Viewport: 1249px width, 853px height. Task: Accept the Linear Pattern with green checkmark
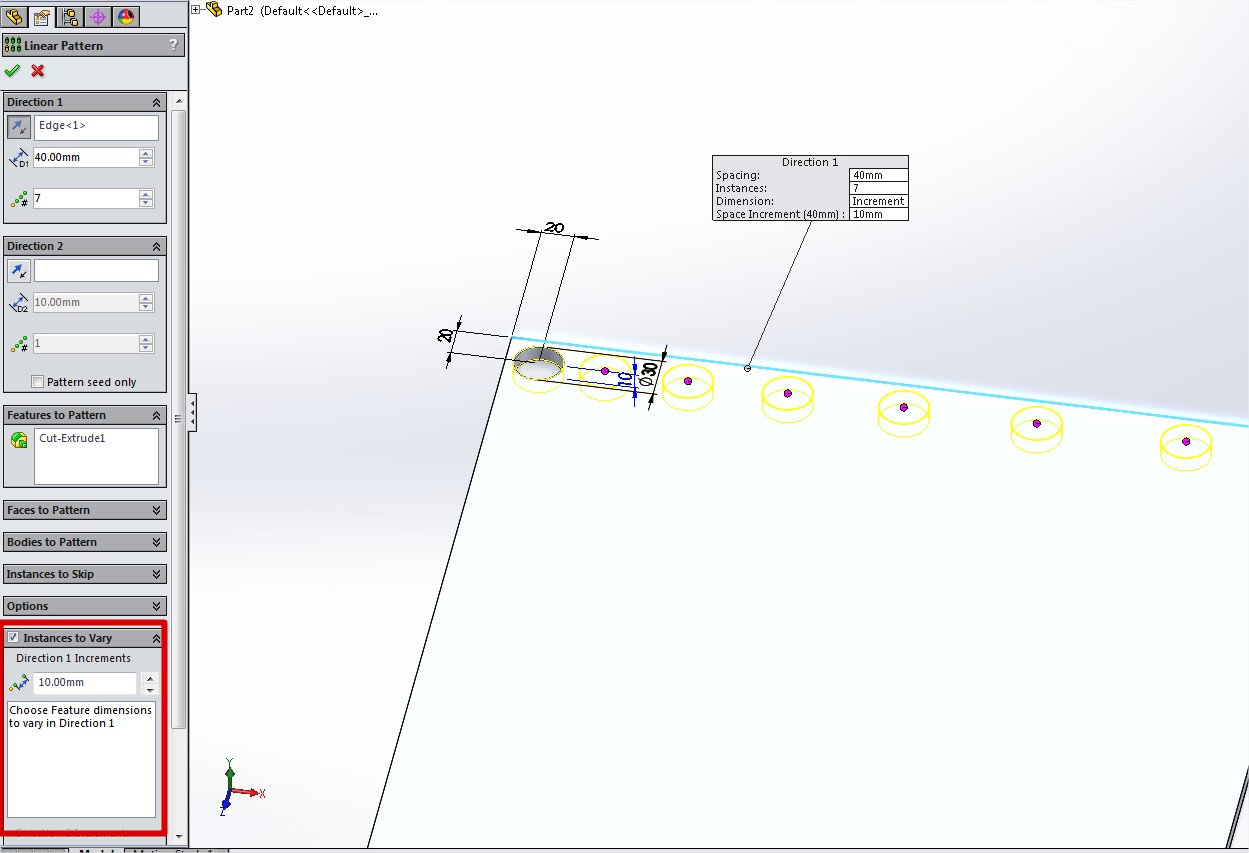(12, 71)
